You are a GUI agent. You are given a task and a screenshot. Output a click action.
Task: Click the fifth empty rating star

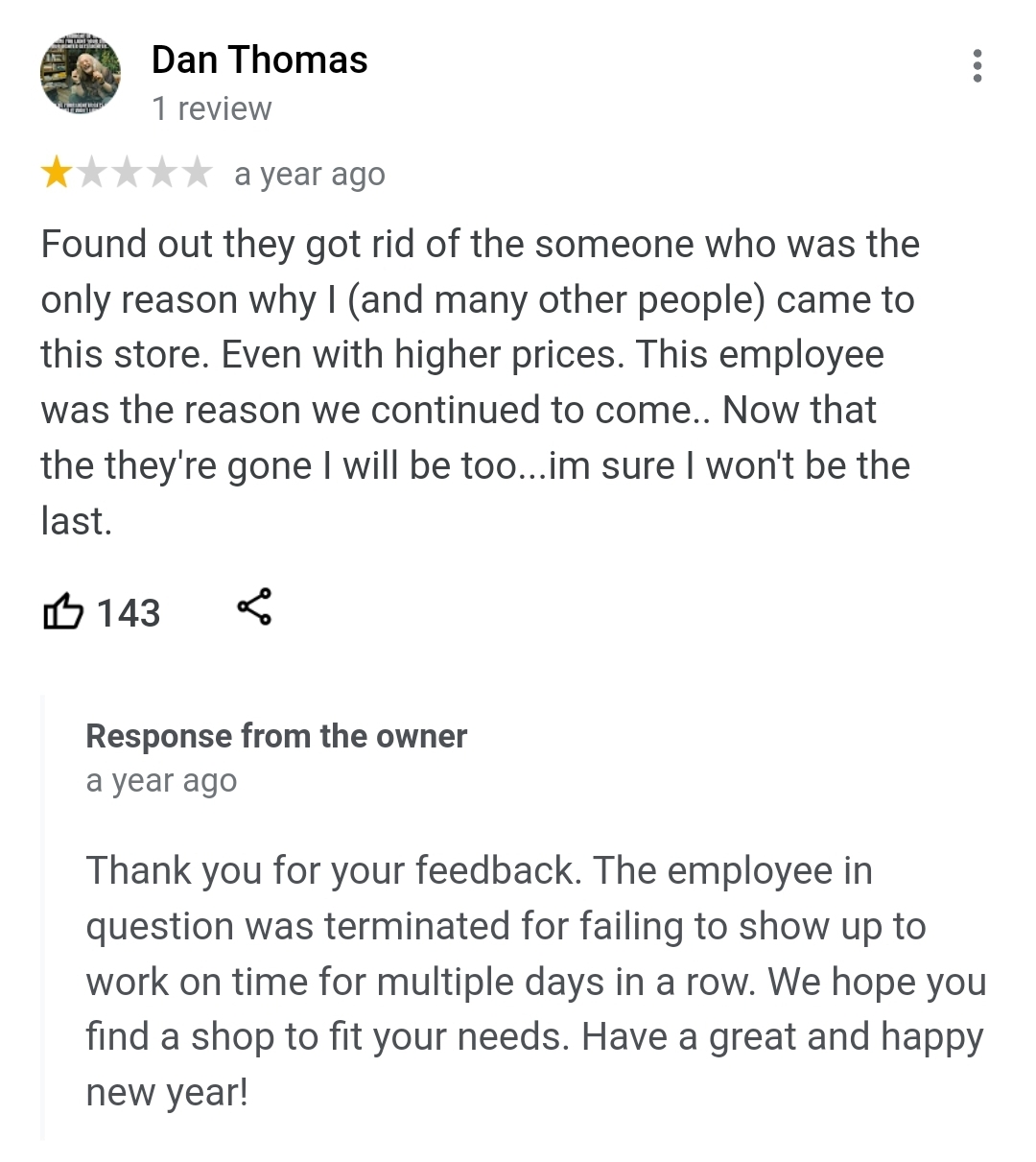point(196,174)
